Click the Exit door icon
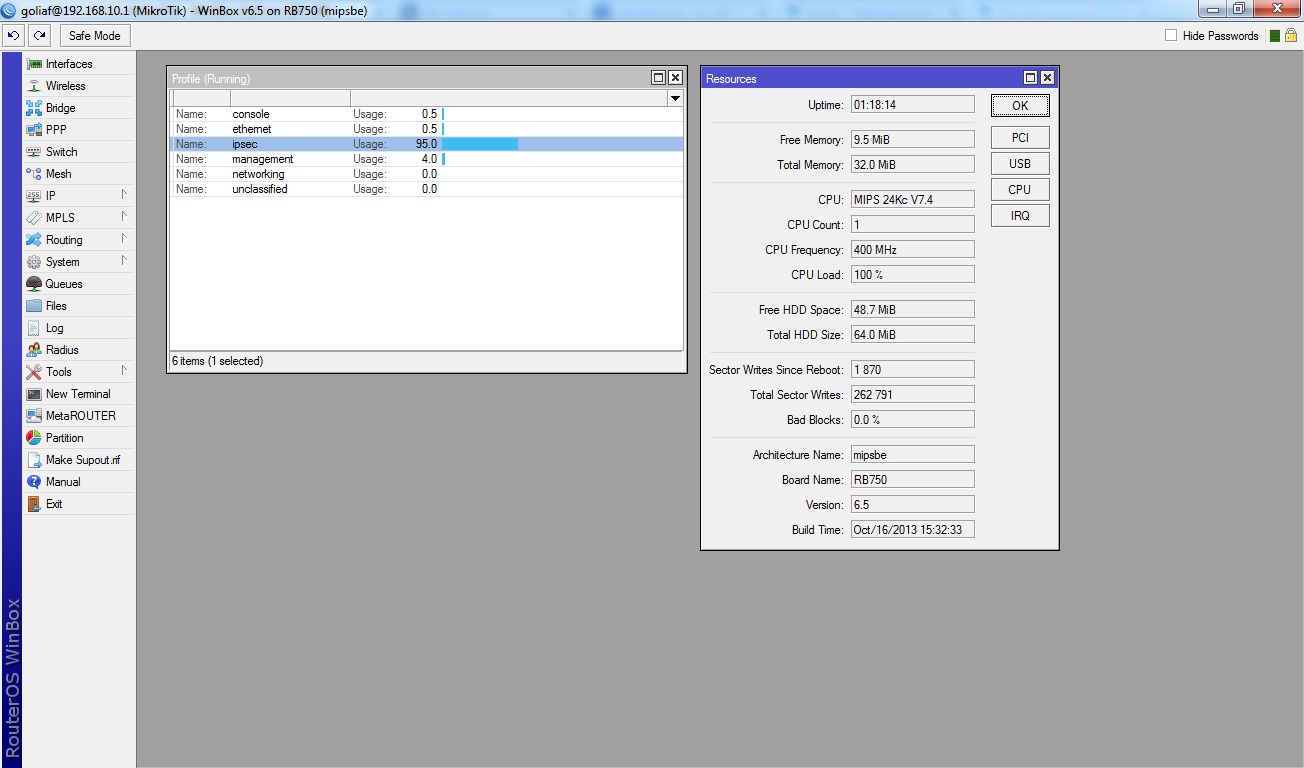 tap(34, 504)
